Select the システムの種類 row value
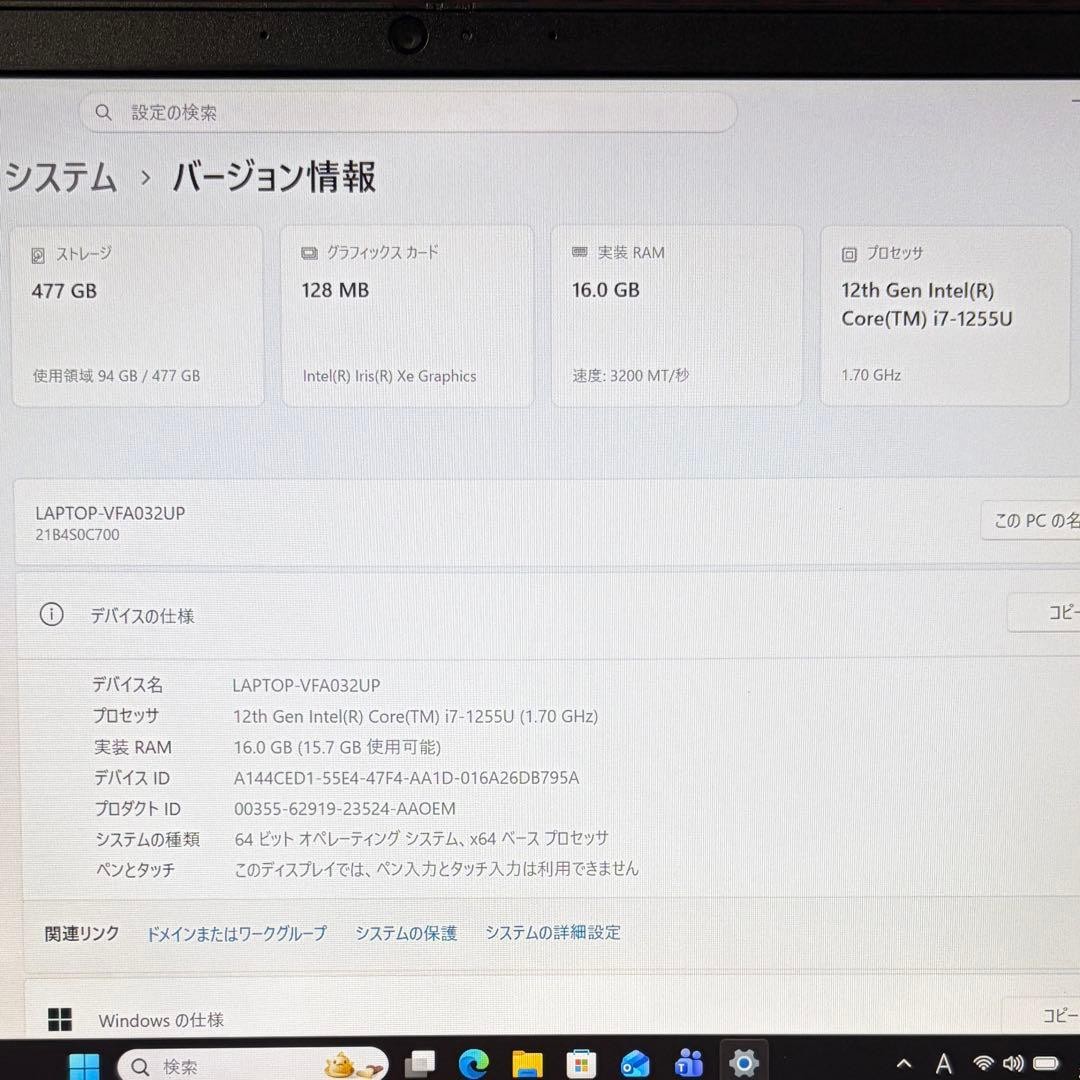The width and height of the screenshot is (1080, 1080). (x=422, y=839)
